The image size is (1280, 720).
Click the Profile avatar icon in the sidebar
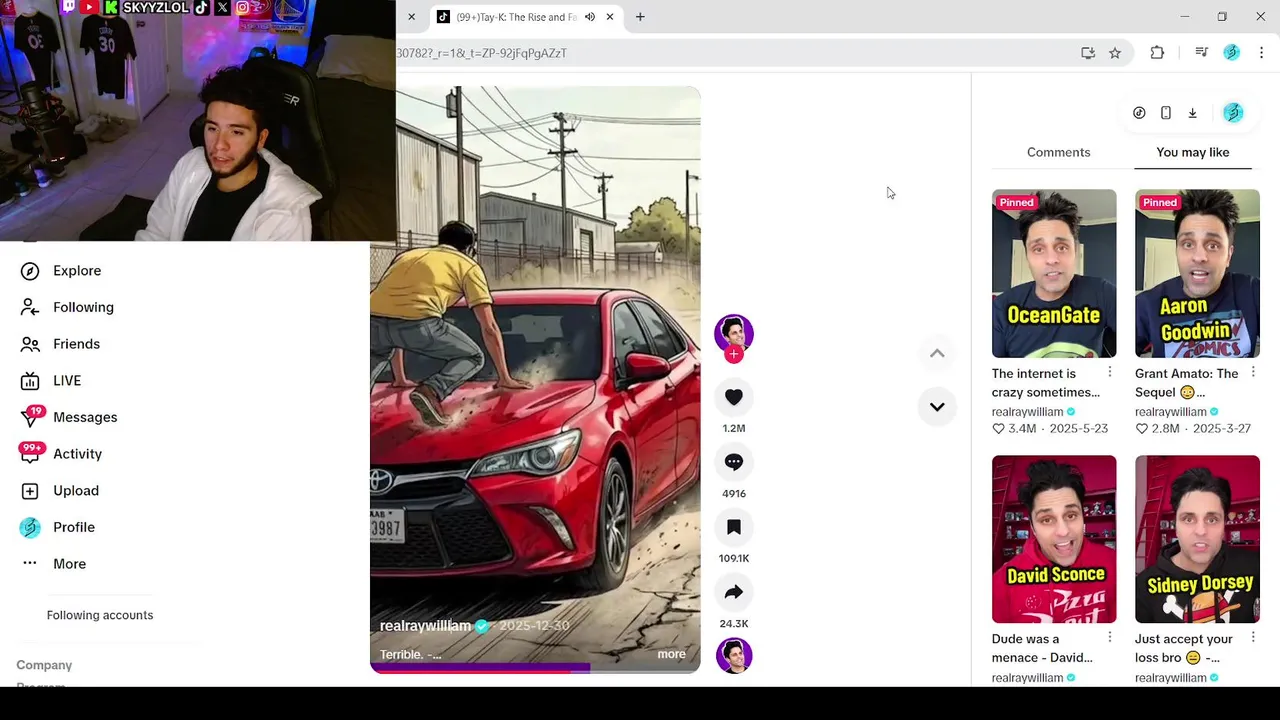tap(30, 527)
